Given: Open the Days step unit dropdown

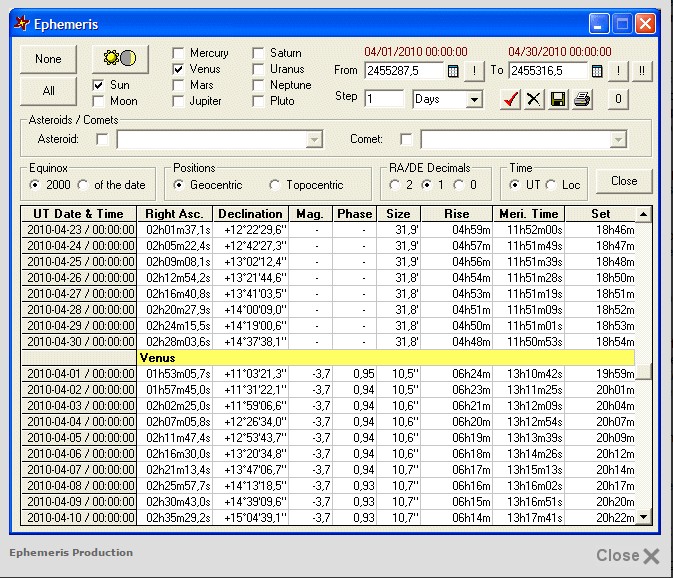Looking at the screenshot, I should click(474, 100).
